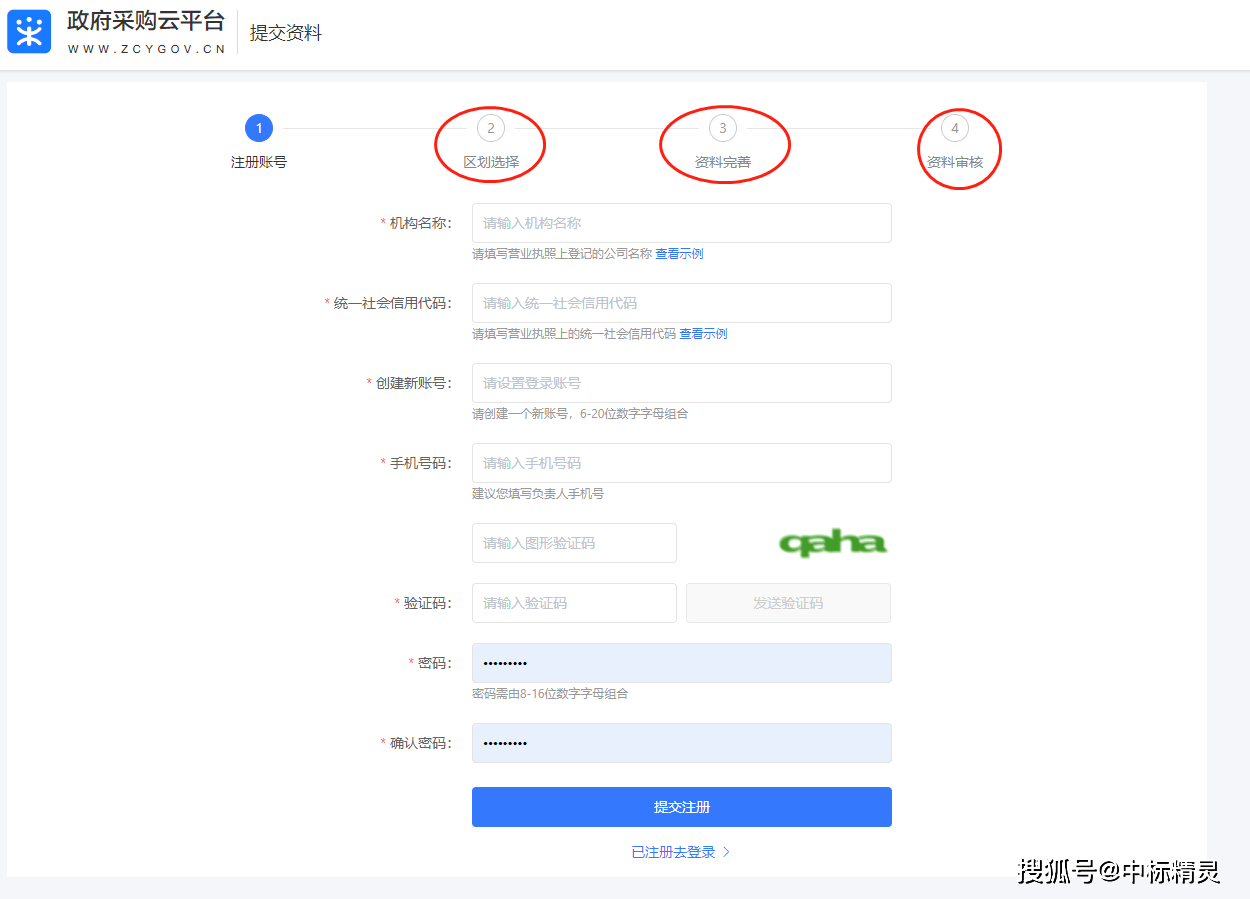Click the arrow next to 已注册去登录

point(727,852)
